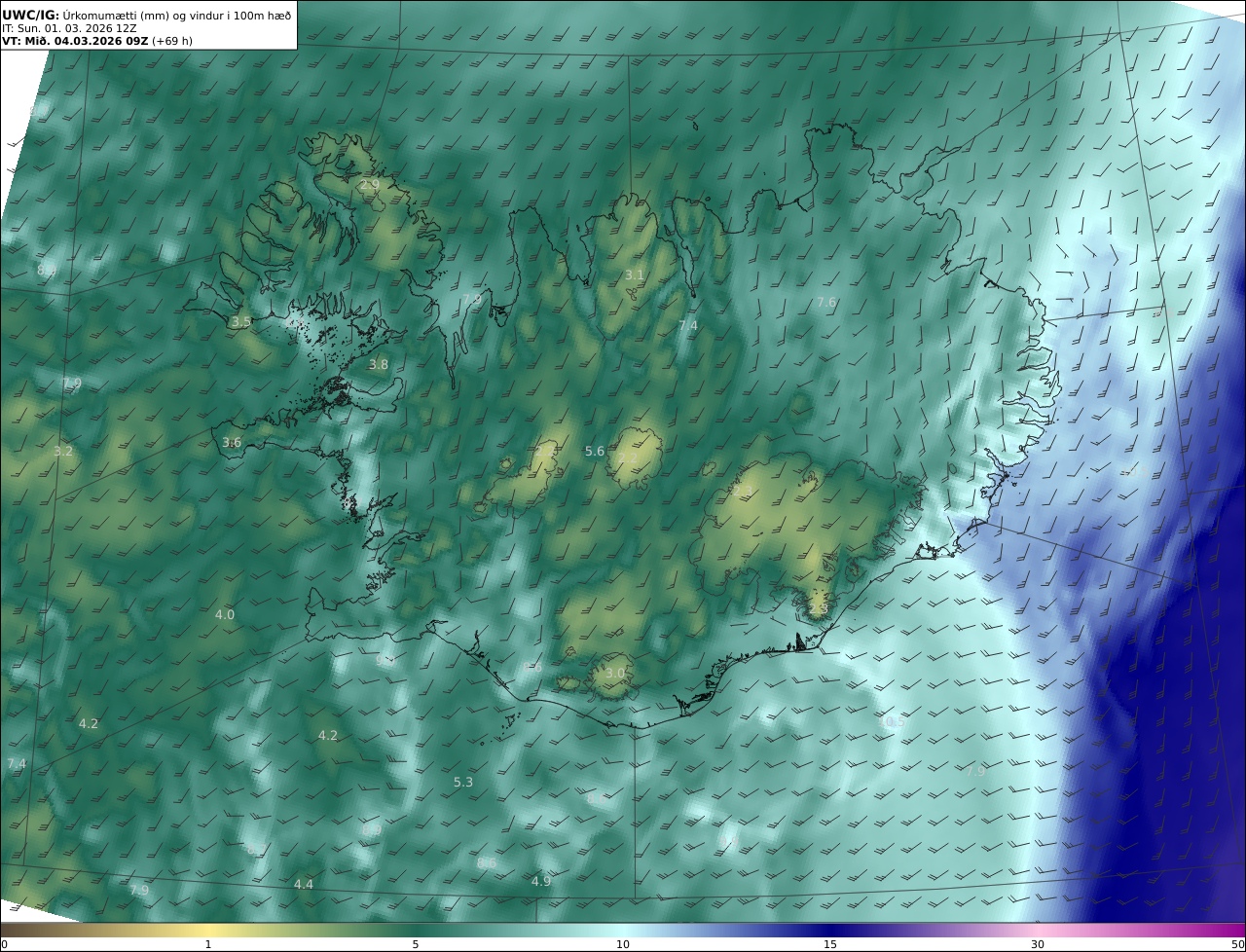Viewport: 1246px width, 952px height.
Task: Click the 2.9 value on the Westfjords
Action: click(370, 185)
